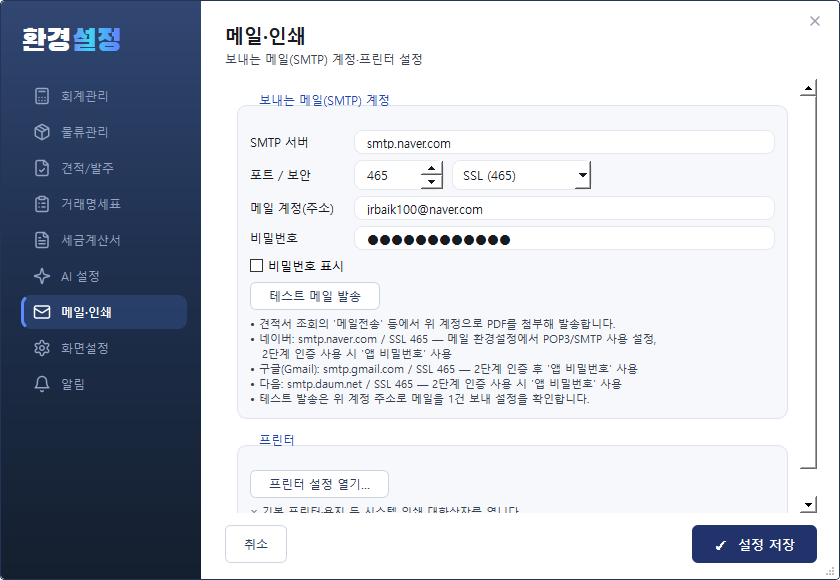
Task: Click the 테스트 메일 발송 button
Action: tap(315, 296)
